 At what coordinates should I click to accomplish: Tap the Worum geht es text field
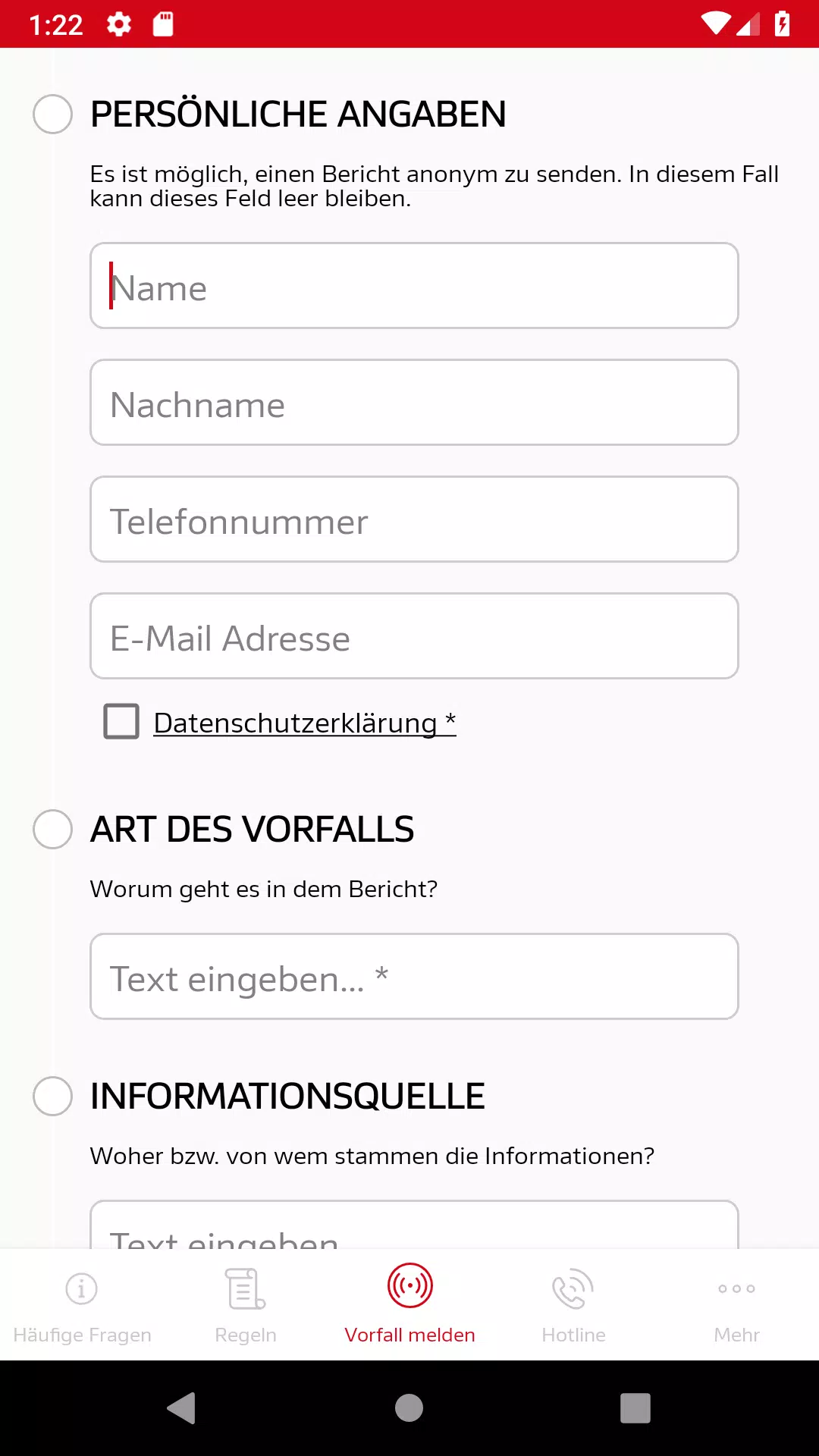(x=414, y=977)
